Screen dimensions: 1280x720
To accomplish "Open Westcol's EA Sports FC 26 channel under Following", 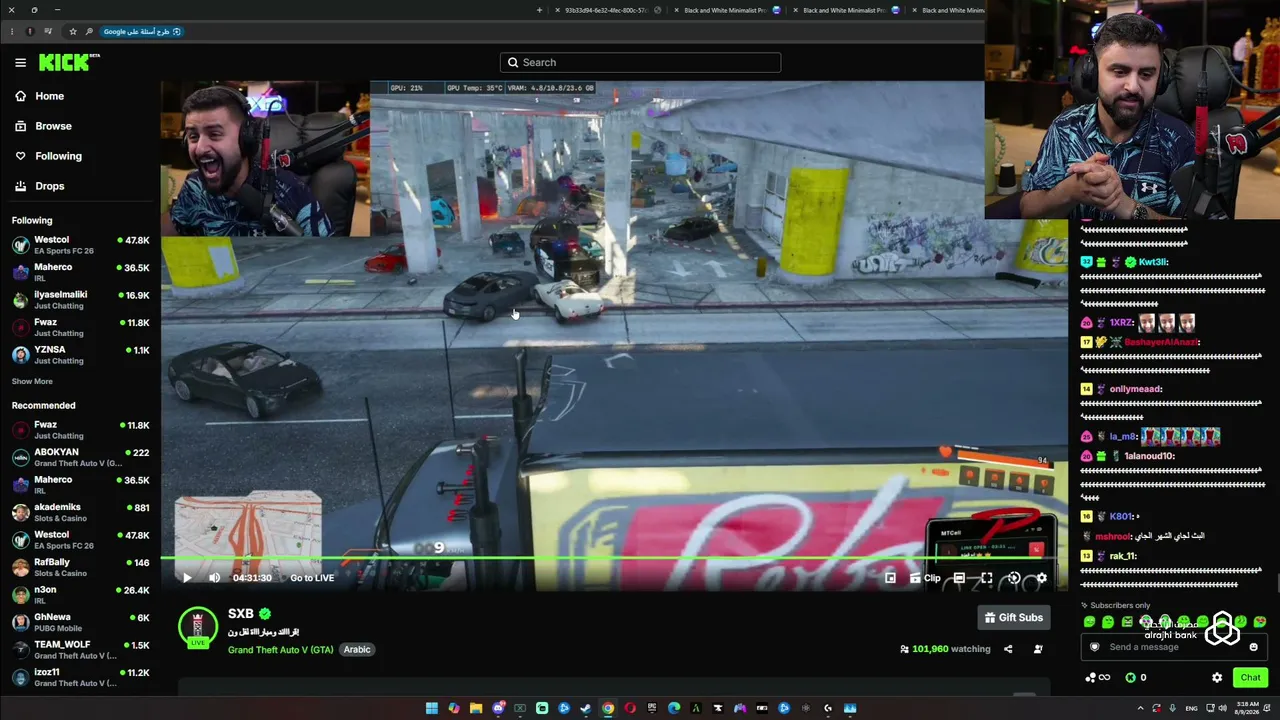I will [x=80, y=245].
